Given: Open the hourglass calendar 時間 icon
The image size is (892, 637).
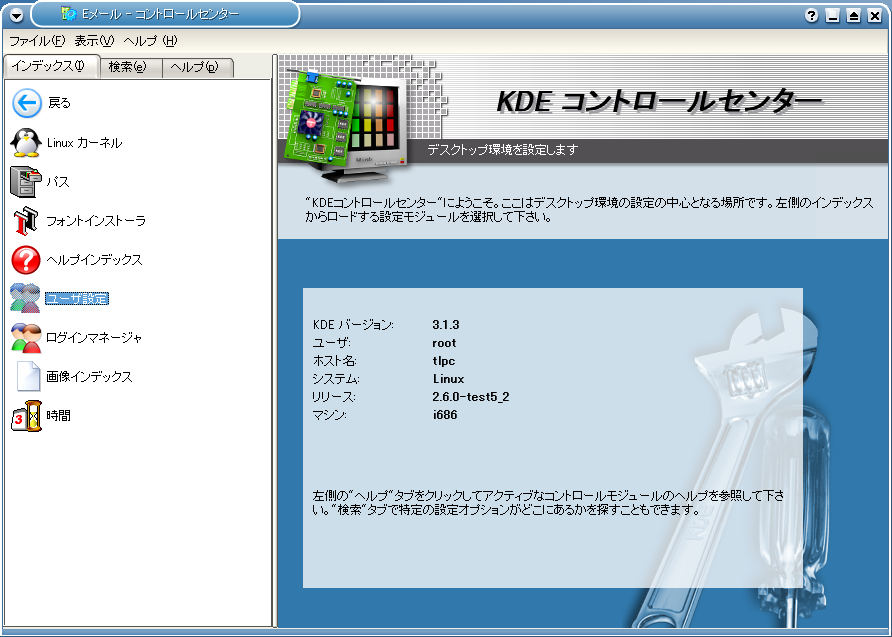Looking at the screenshot, I should [27, 416].
